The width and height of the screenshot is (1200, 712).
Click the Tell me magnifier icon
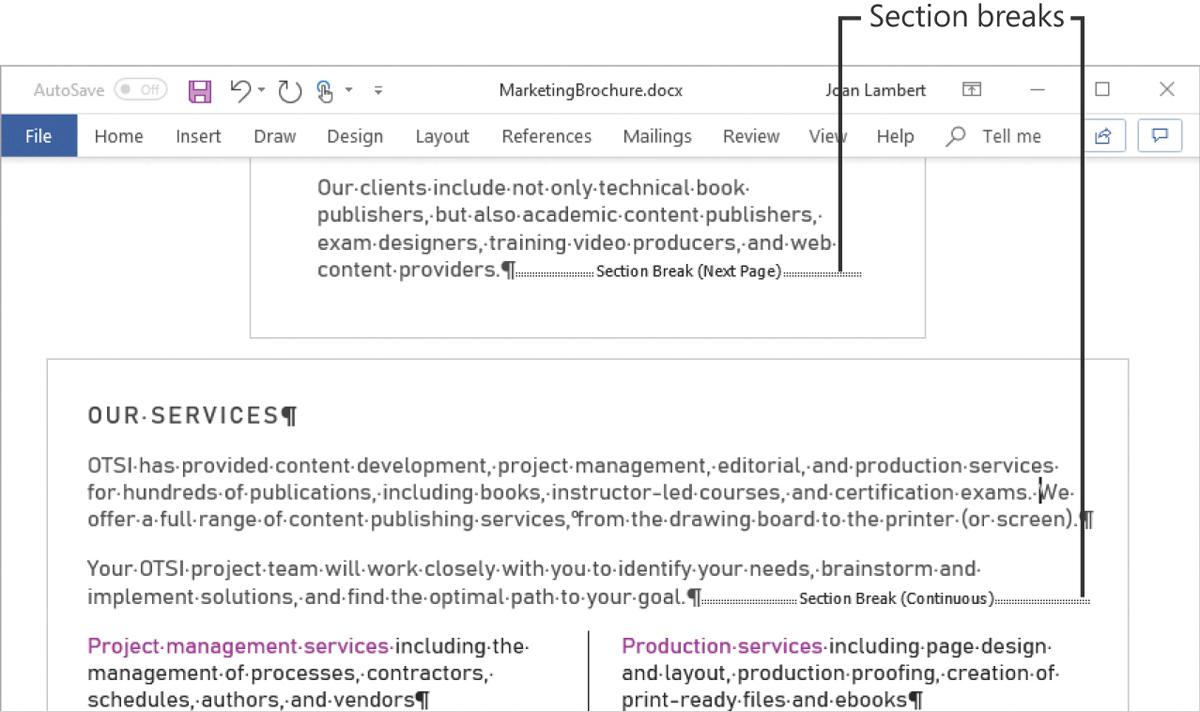click(x=956, y=136)
